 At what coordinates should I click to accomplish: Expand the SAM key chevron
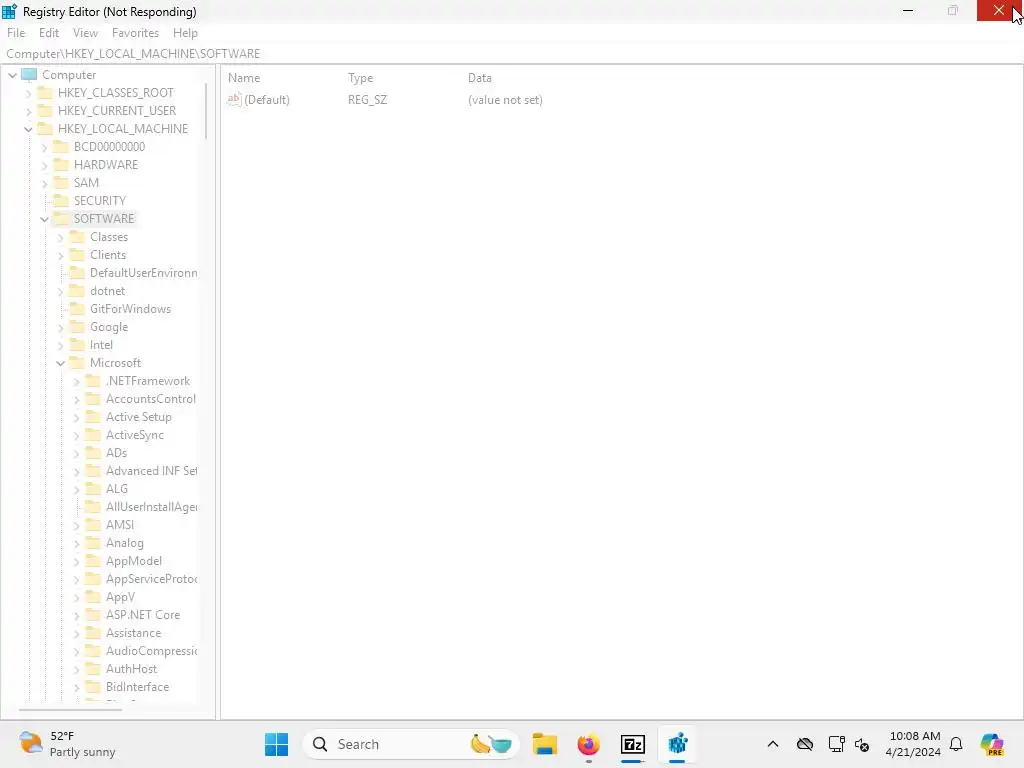pyautogui.click(x=44, y=184)
